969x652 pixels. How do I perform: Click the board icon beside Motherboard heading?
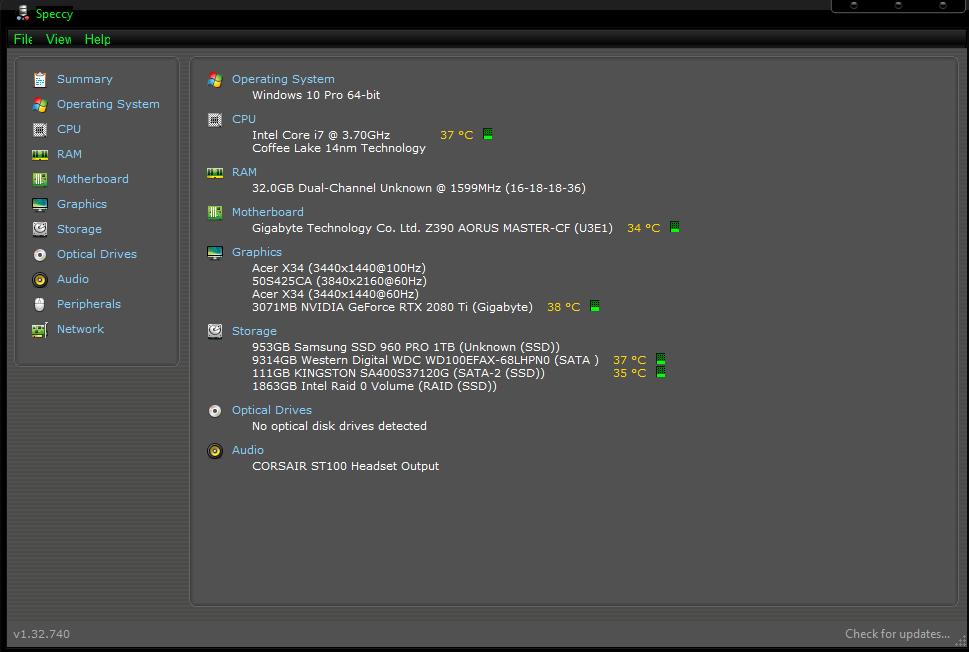coord(214,213)
